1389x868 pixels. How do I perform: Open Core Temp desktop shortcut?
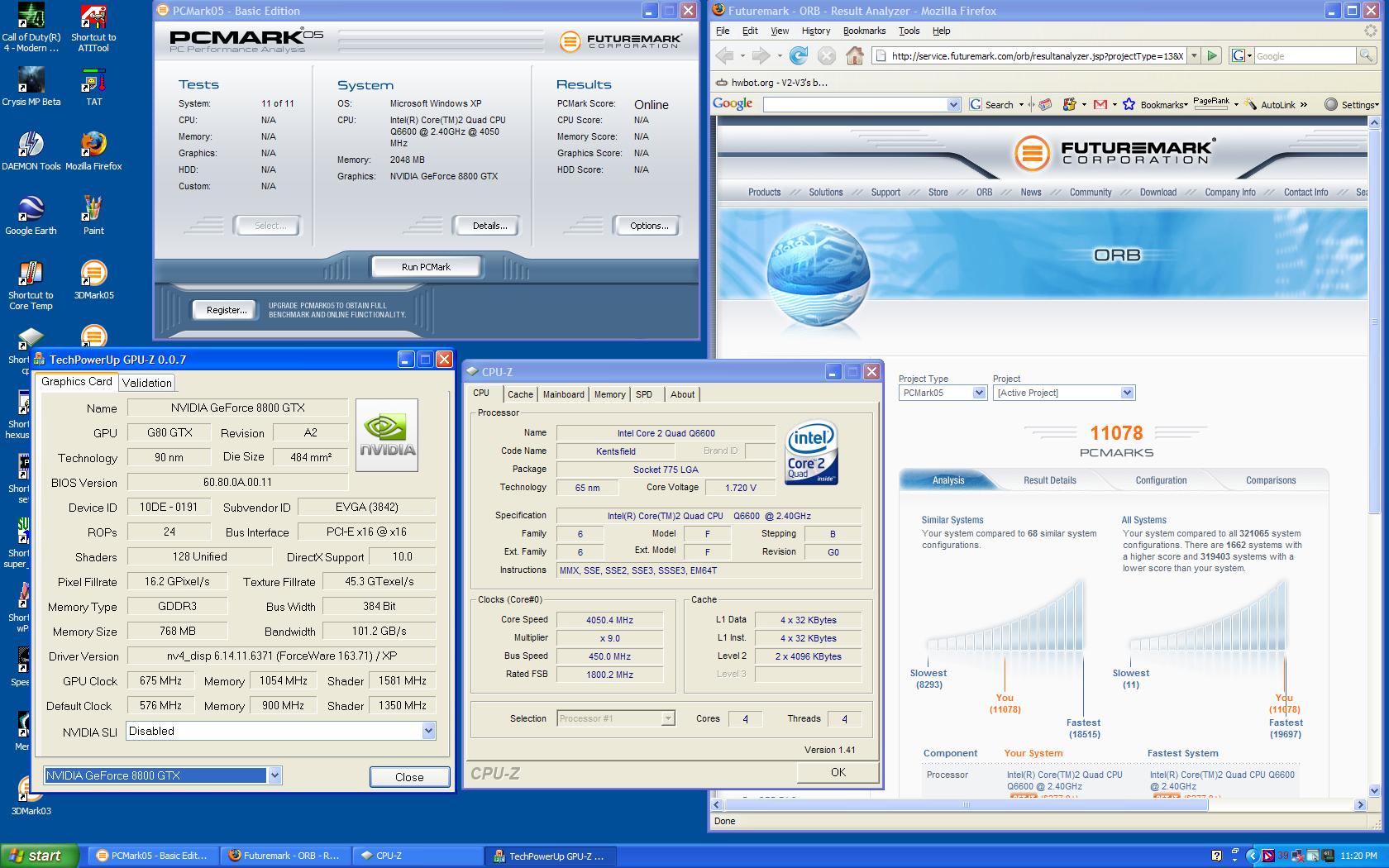31,286
